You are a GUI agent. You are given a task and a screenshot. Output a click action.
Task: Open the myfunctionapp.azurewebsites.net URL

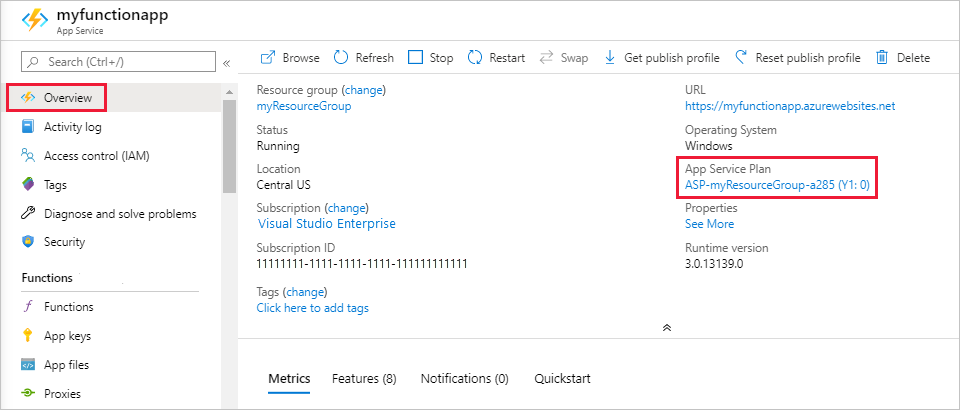coord(790,106)
